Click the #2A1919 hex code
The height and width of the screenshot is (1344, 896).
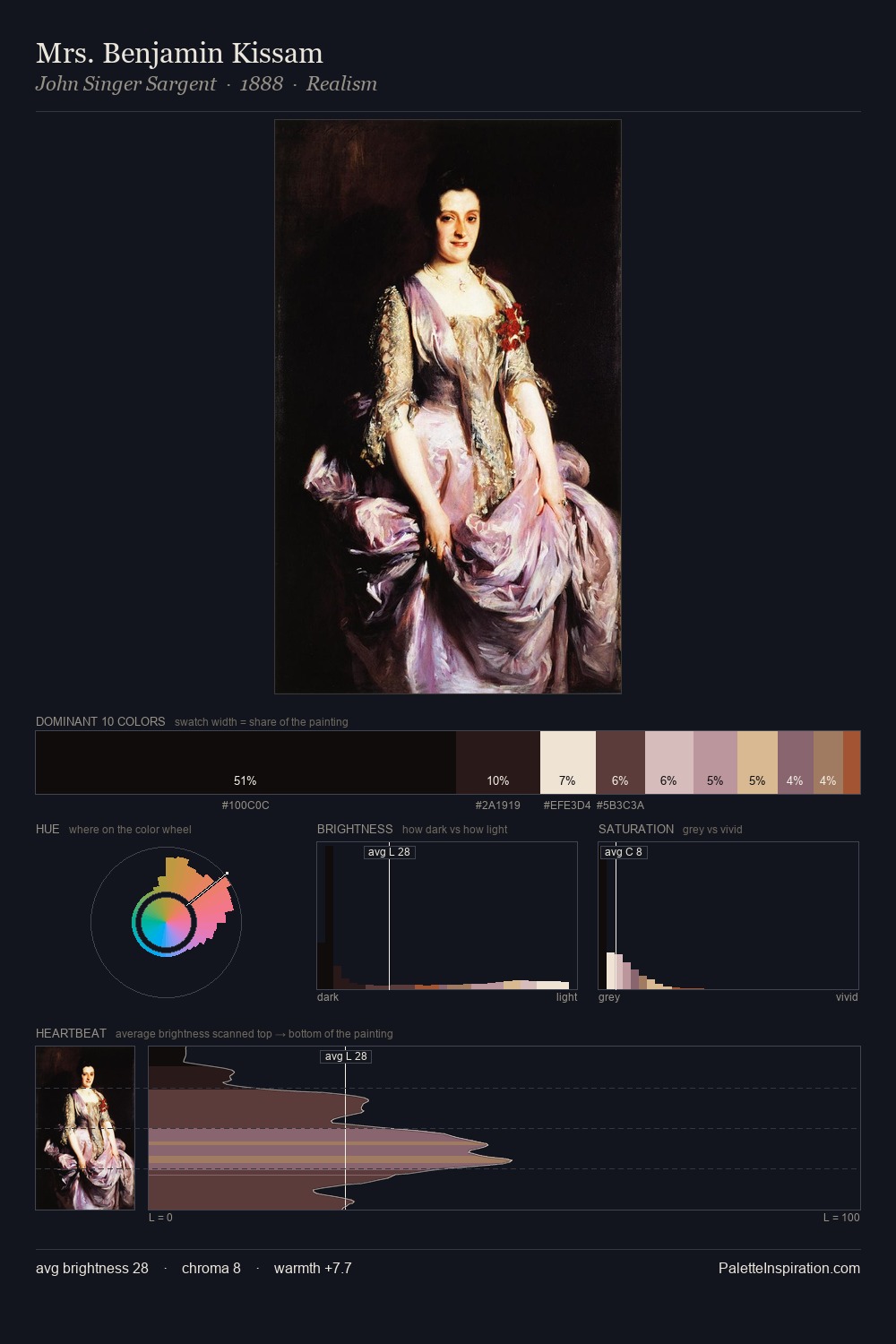click(x=498, y=806)
